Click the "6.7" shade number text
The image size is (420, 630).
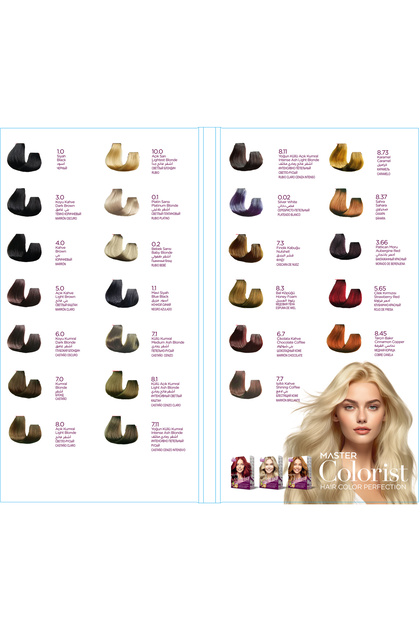tap(281, 333)
